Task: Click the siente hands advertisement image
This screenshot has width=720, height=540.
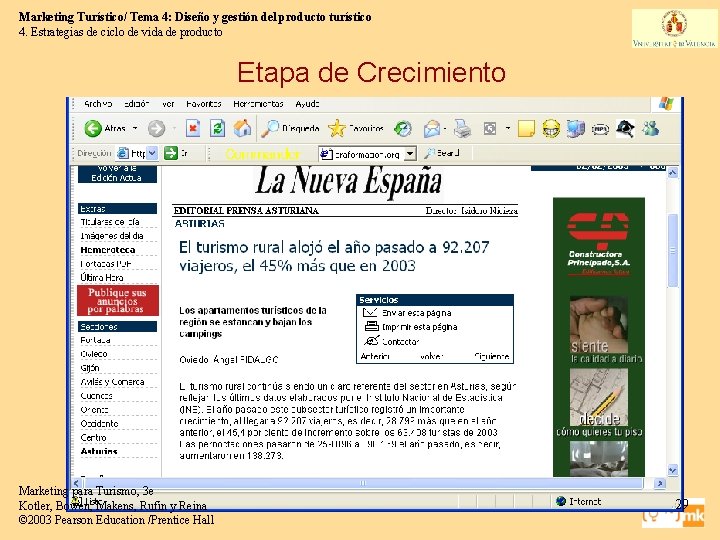Action: click(599, 325)
